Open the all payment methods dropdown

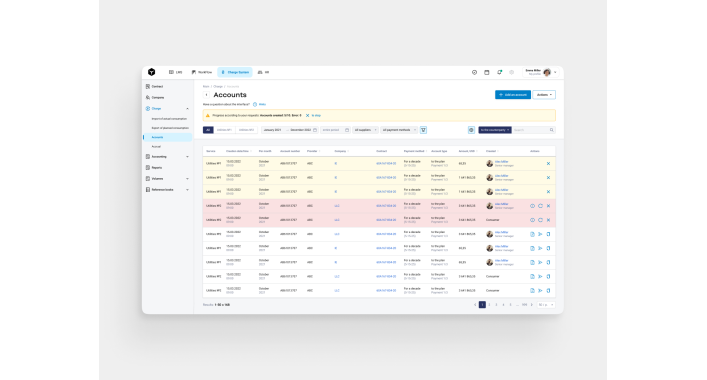click(399, 130)
